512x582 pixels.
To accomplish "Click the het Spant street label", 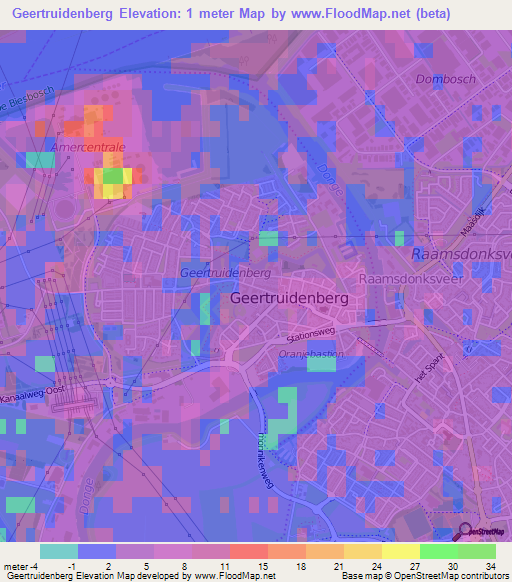I will coord(430,368).
